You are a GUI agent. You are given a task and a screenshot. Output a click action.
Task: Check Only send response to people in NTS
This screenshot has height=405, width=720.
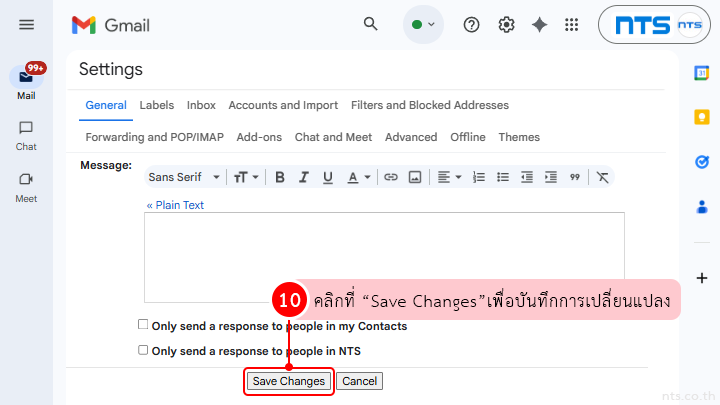point(143,350)
